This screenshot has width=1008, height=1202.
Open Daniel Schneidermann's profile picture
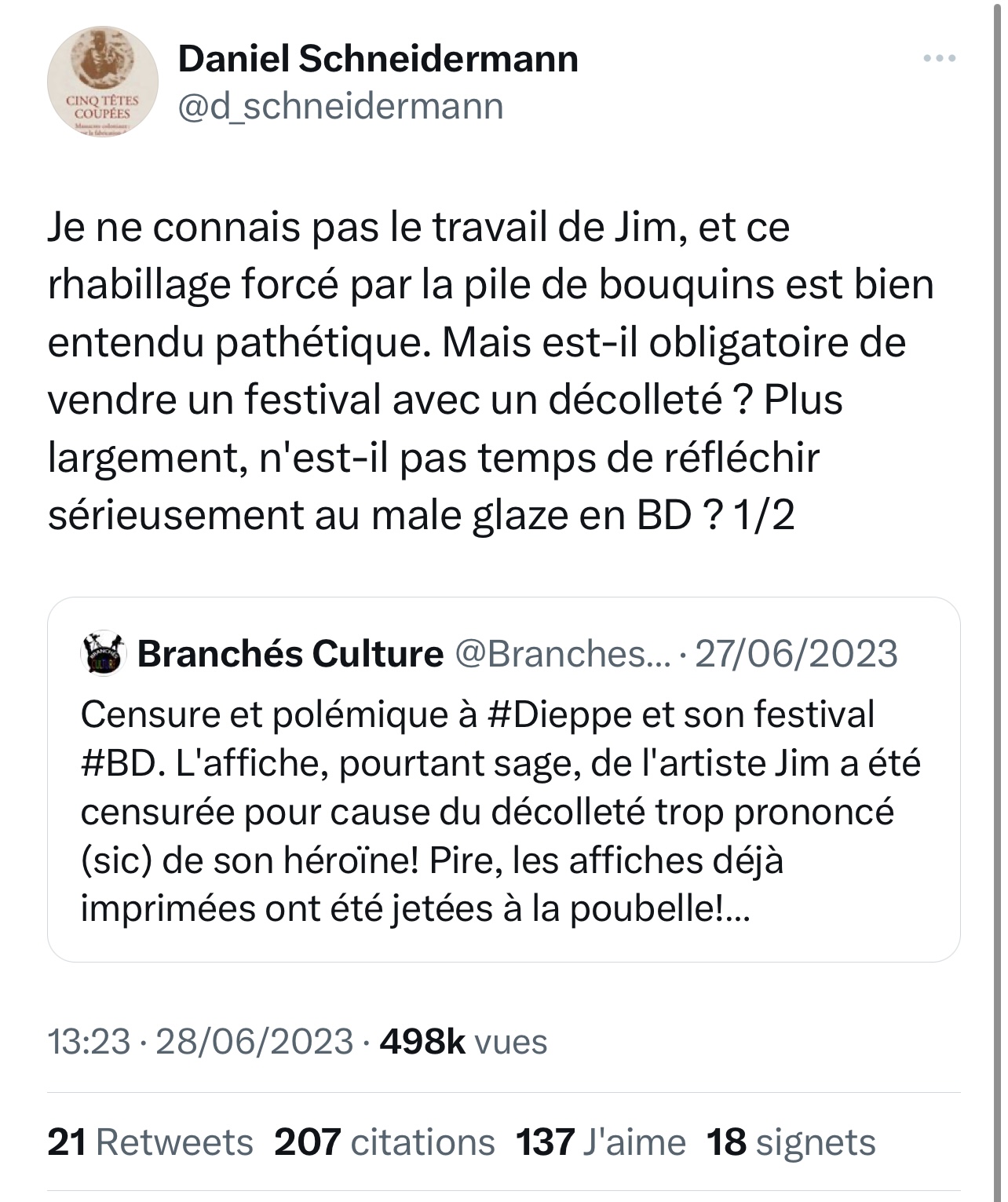tap(102, 81)
